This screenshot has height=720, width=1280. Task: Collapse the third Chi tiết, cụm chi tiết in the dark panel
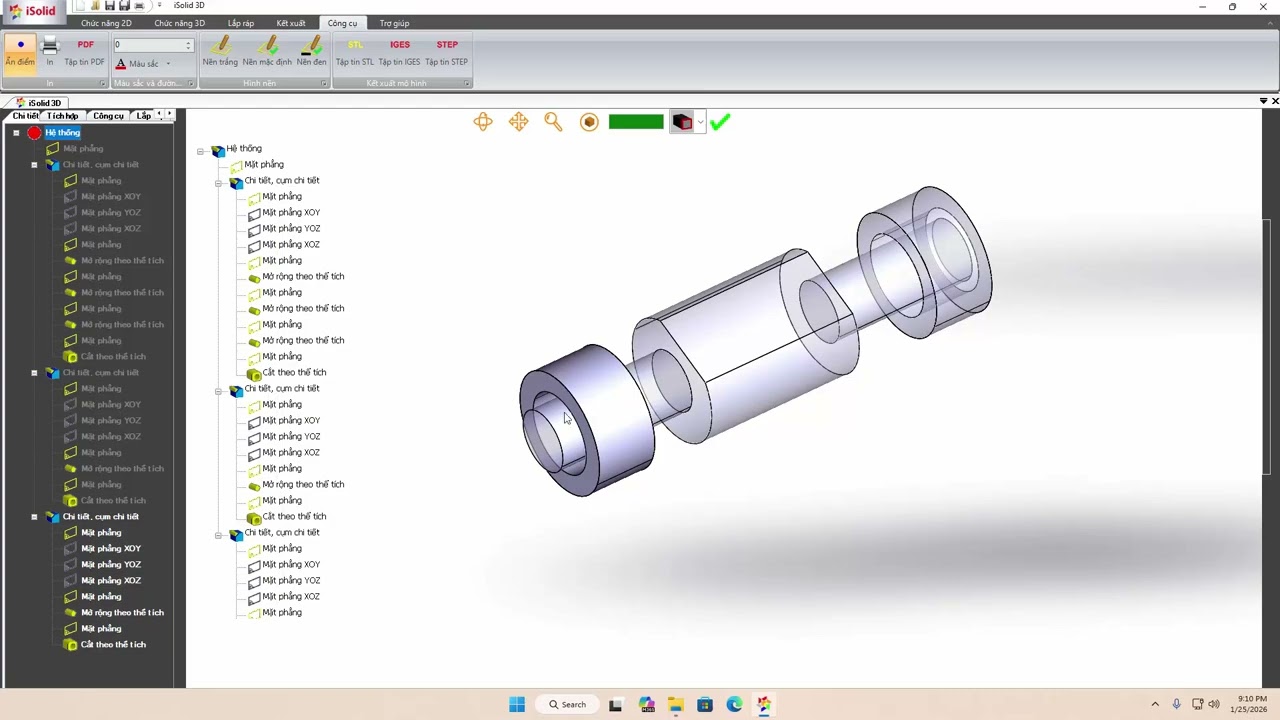point(34,517)
